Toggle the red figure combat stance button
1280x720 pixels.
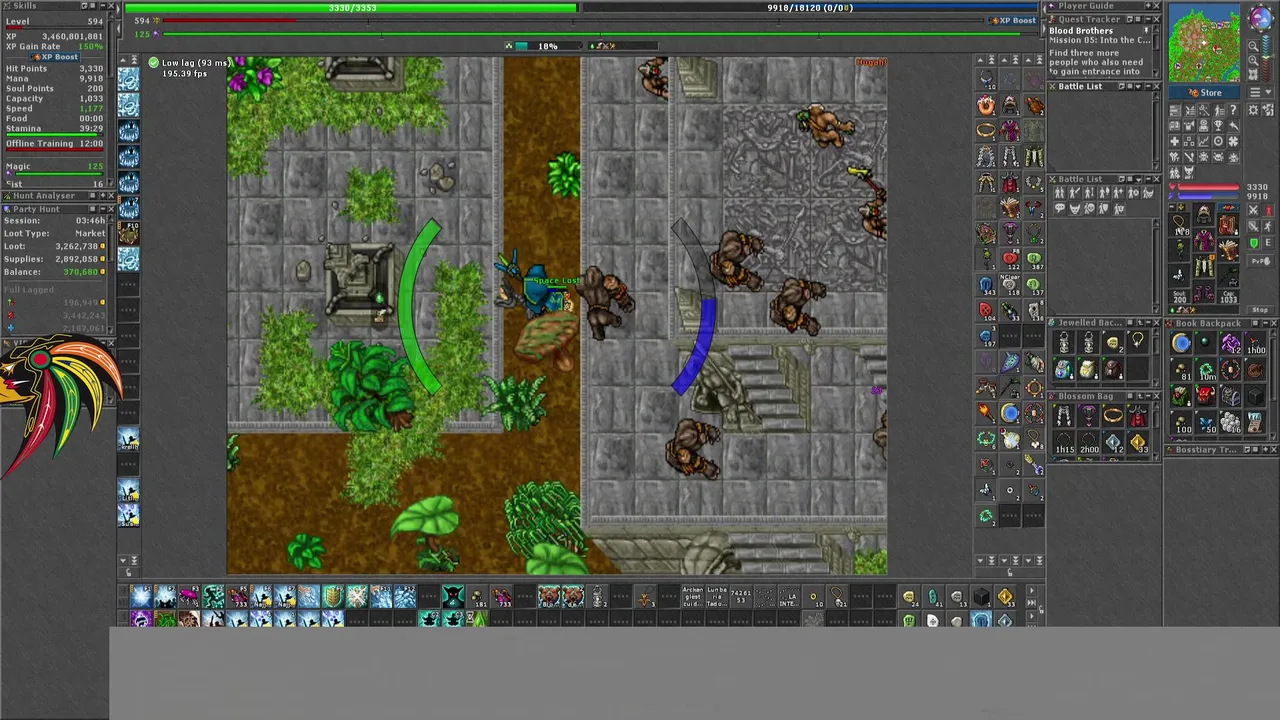[1267, 209]
